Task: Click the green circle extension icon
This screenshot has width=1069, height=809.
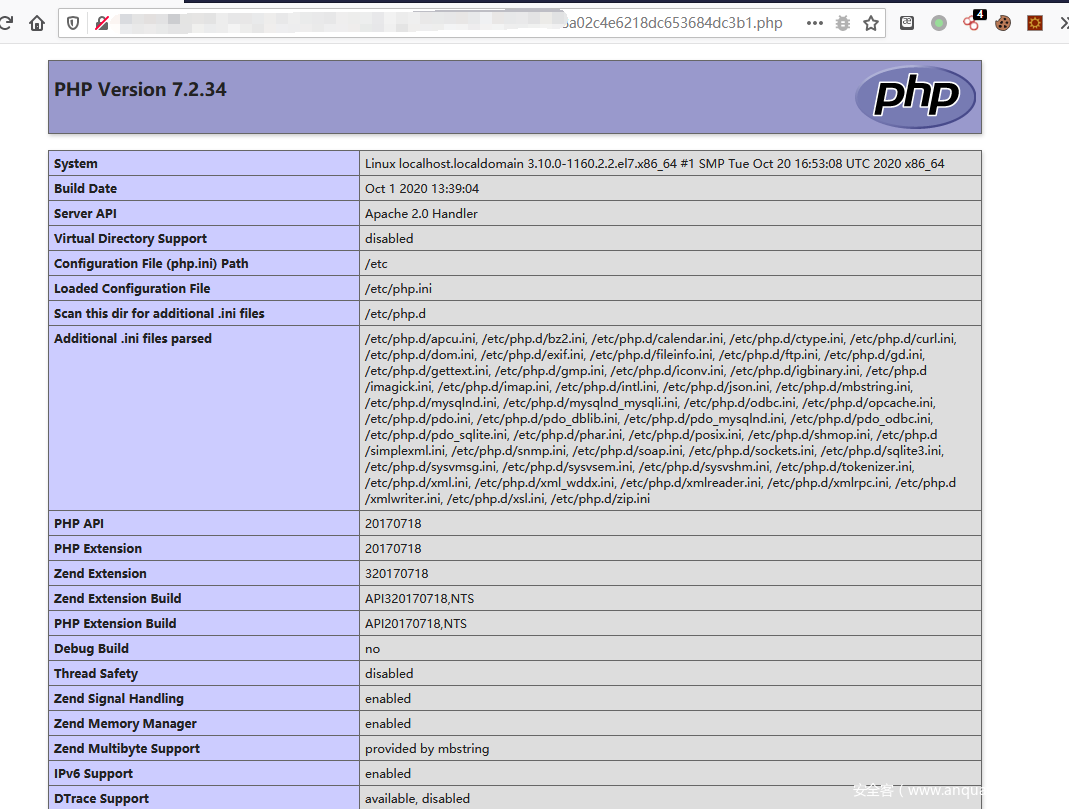Action: (x=939, y=23)
